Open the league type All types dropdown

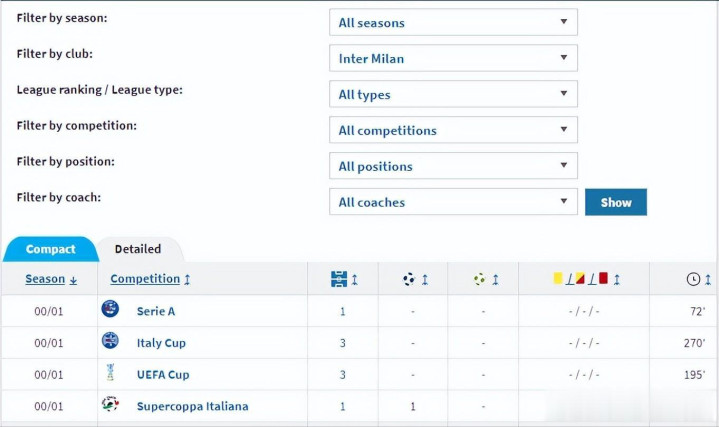[x=453, y=94]
